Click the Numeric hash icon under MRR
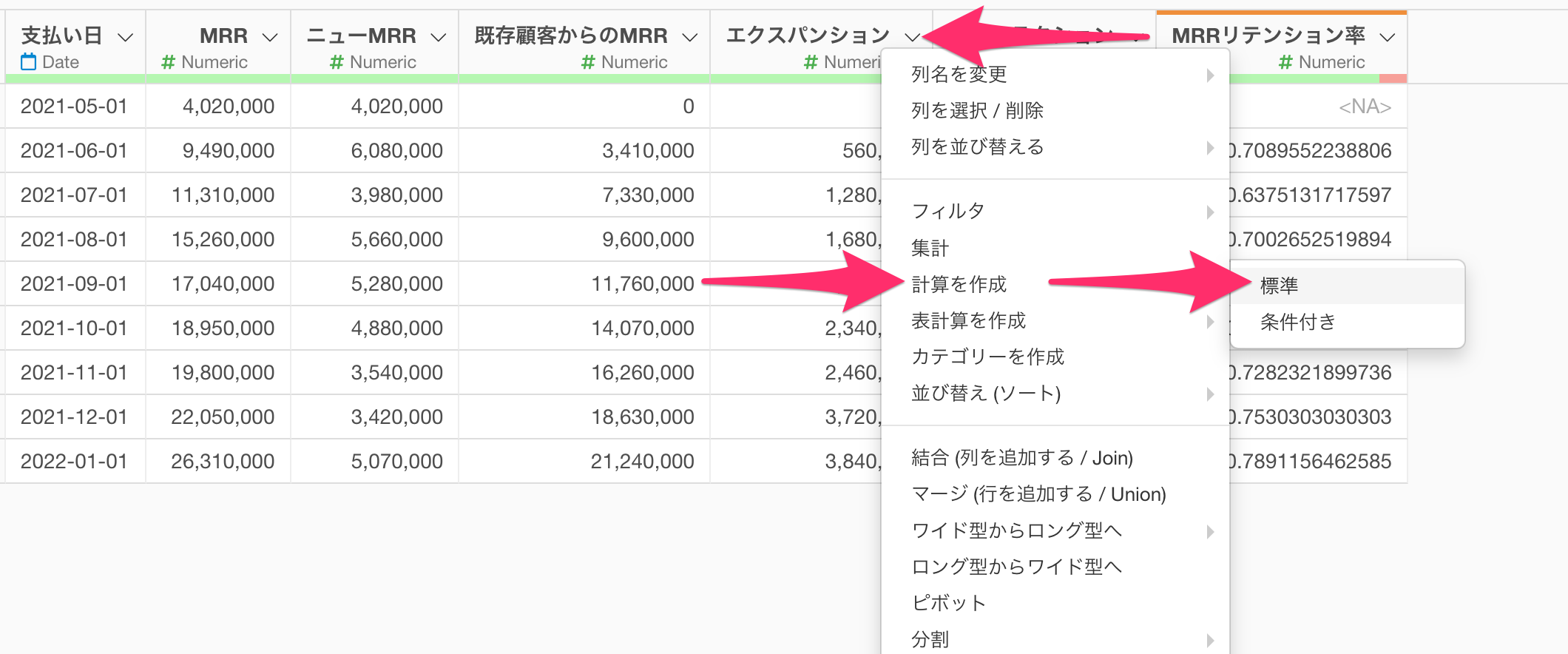The width and height of the screenshot is (1568, 654). (168, 62)
